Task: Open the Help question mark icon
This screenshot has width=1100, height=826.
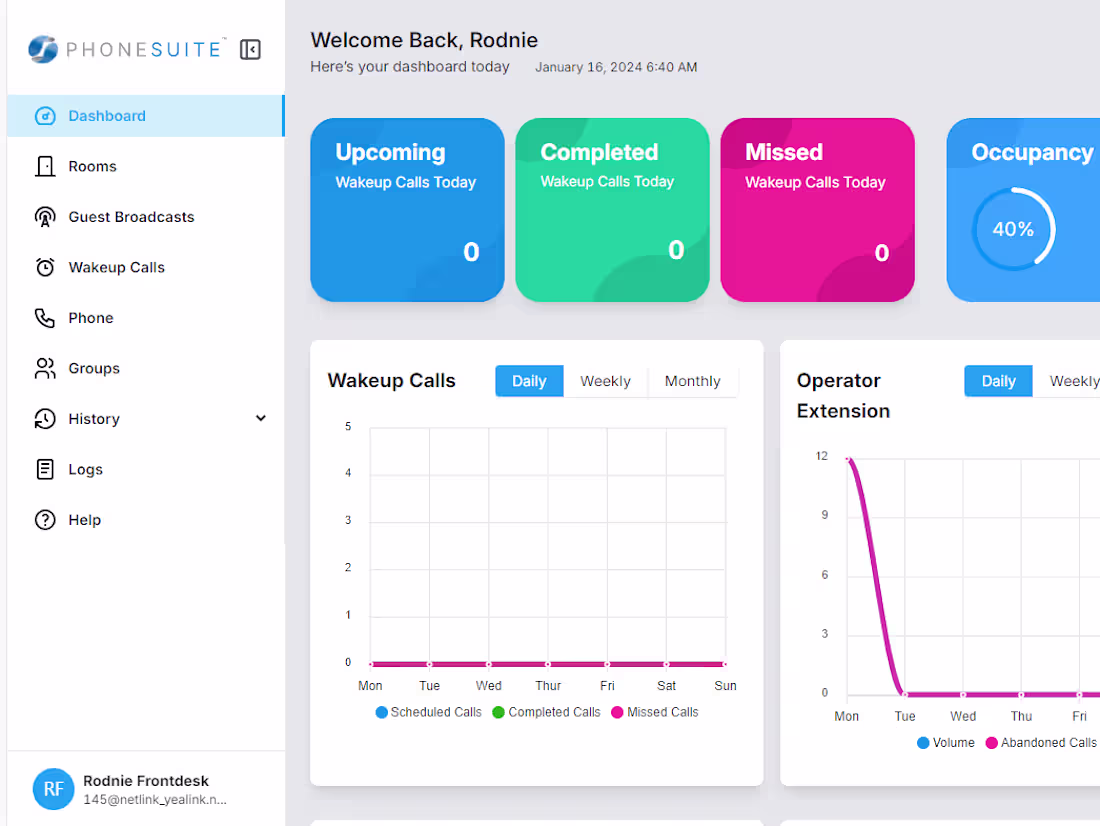Action: (x=43, y=520)
